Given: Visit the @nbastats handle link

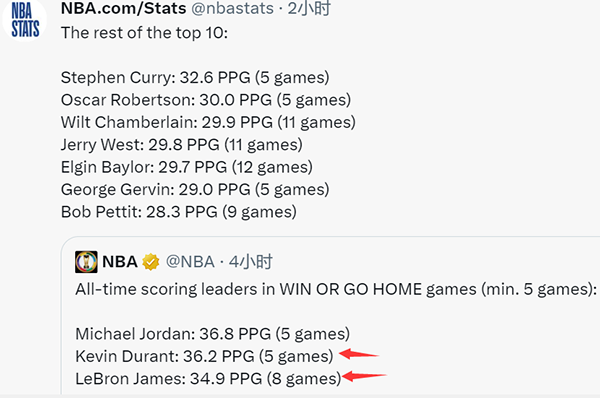Looking at the screenshot, I should (x=232, y=8).
